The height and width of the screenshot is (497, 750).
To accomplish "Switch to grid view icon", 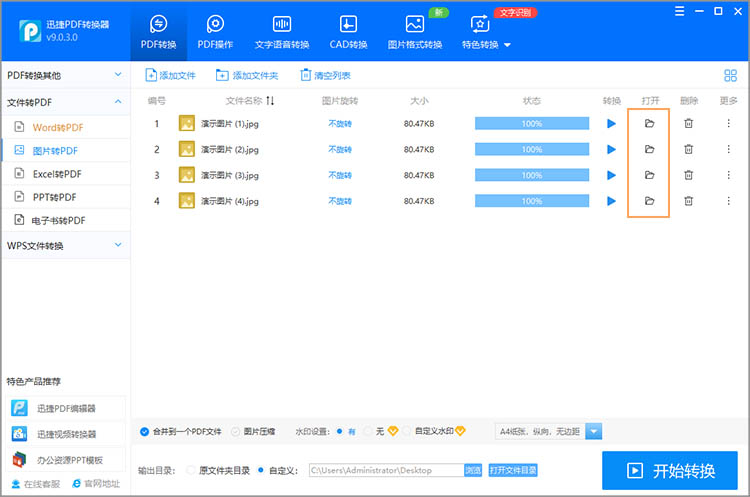I will 730,75.
